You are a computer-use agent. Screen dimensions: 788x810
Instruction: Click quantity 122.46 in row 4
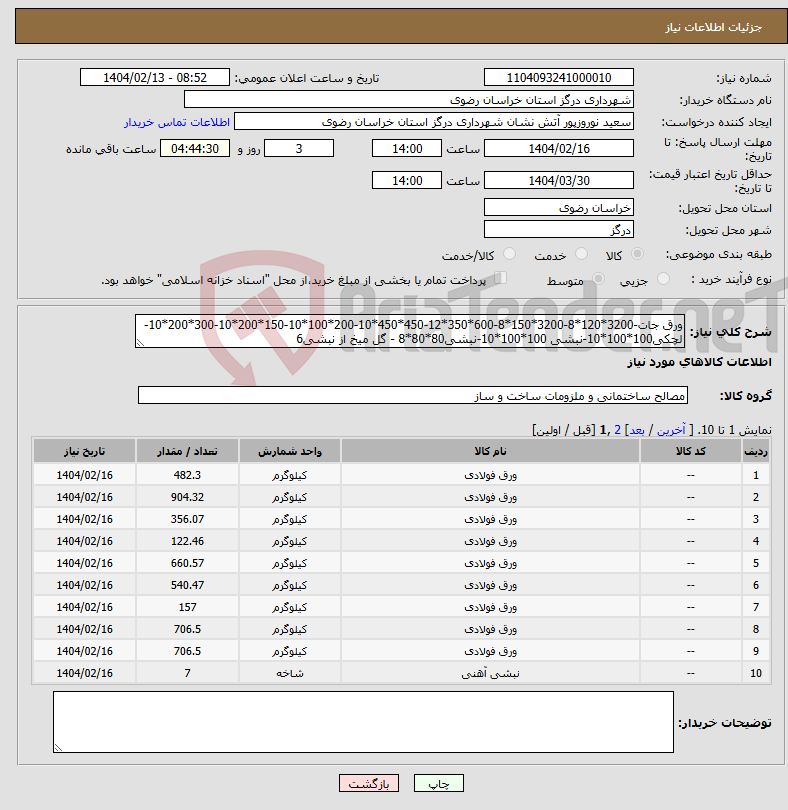pos(187,541)
